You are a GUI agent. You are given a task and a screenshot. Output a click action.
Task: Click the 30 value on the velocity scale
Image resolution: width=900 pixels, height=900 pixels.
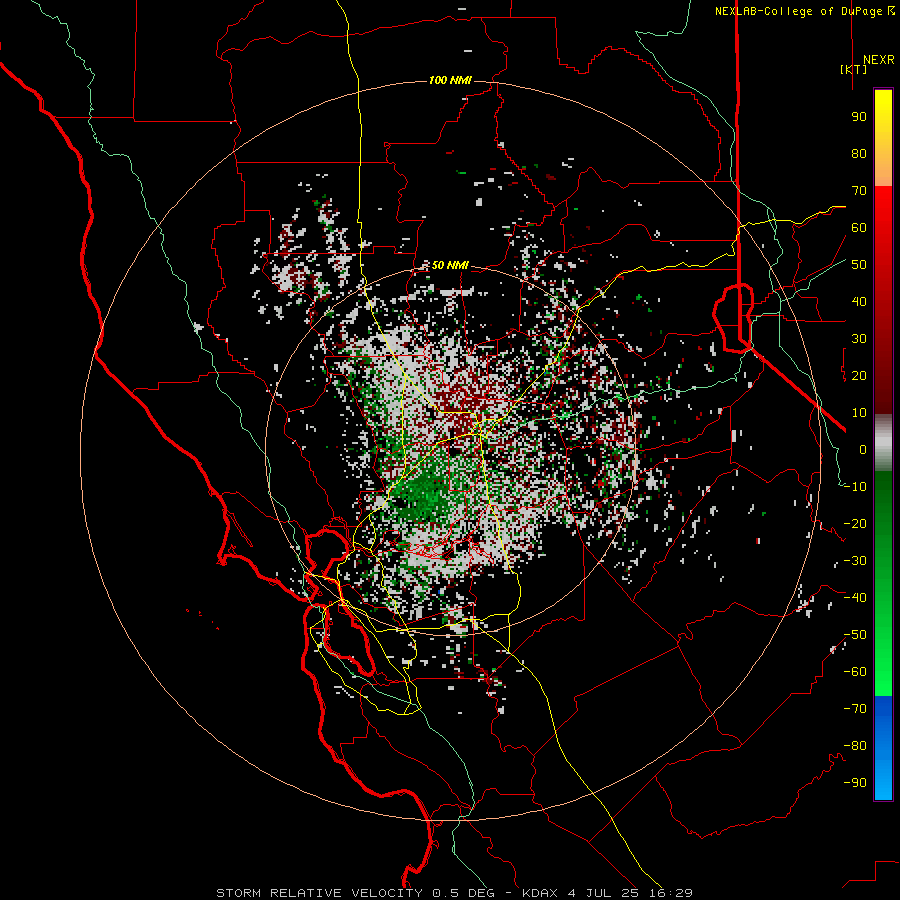click(859, 339)
